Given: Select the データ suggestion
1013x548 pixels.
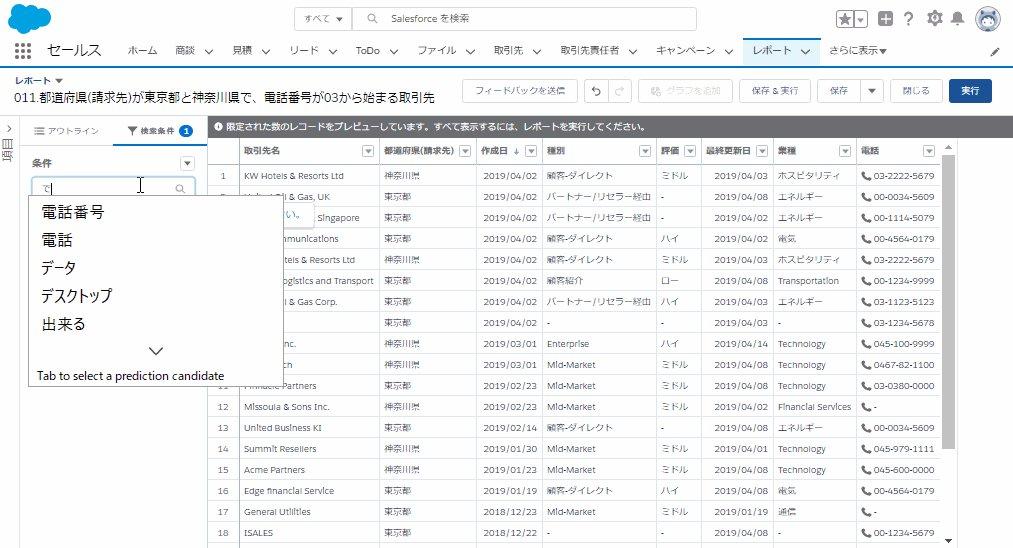Looking at the screenshot, I should pos(58,268).
